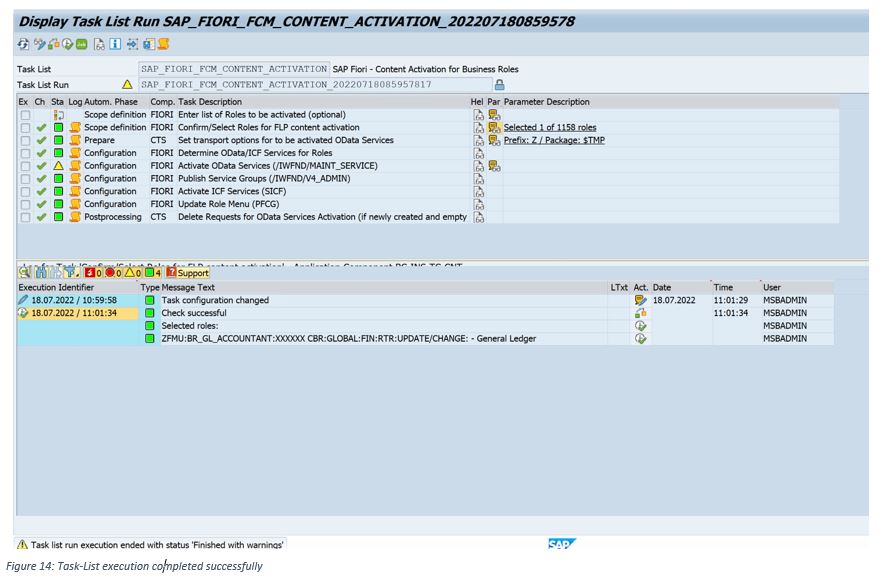The width and height of the screenshot is (889, 576).
Task: Click the green-orange lock check toolbar icon
Action: (54, 44)
